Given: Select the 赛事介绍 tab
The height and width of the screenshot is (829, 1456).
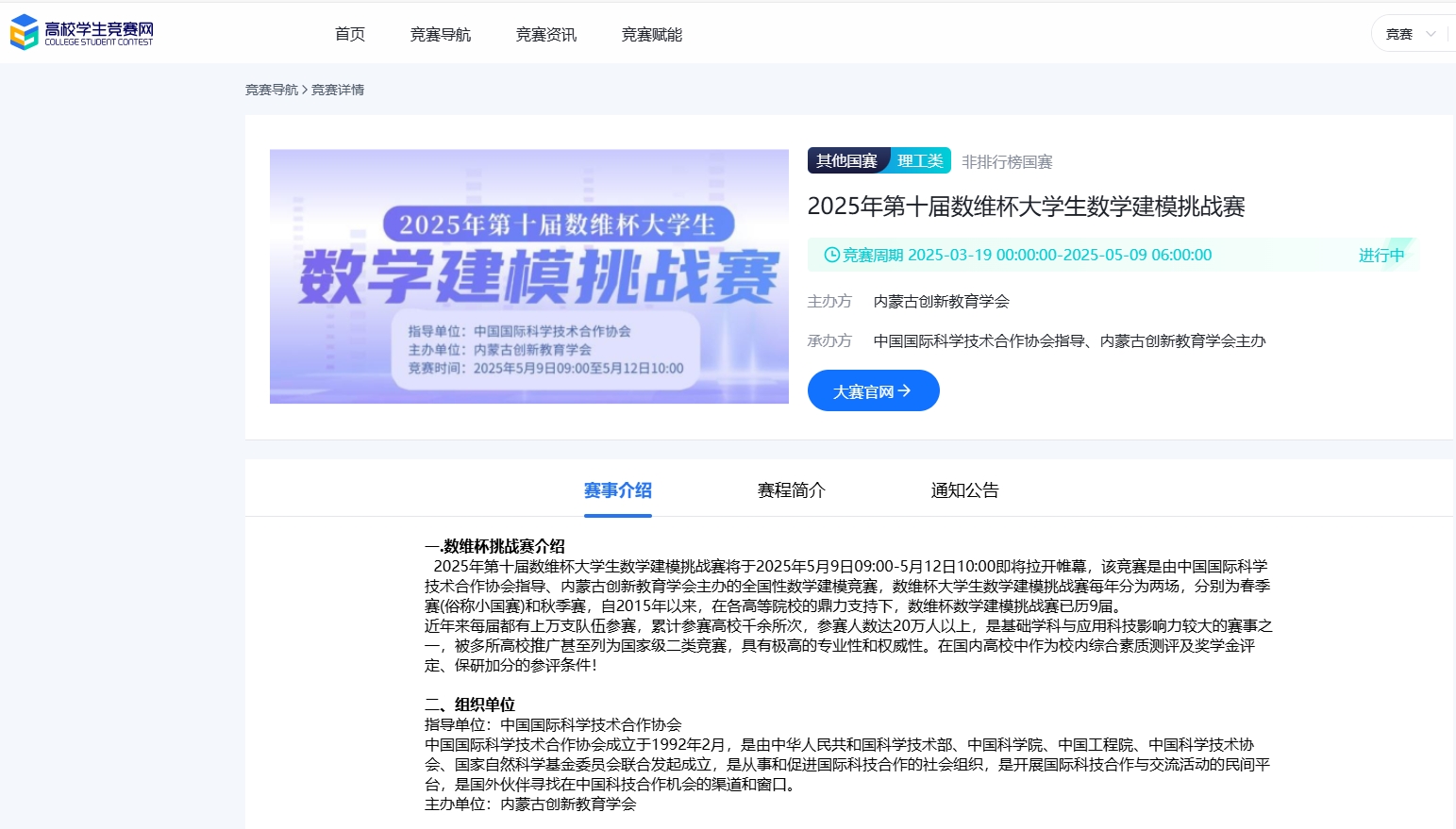Looking at the screenshot, I should tap(618, 490).
